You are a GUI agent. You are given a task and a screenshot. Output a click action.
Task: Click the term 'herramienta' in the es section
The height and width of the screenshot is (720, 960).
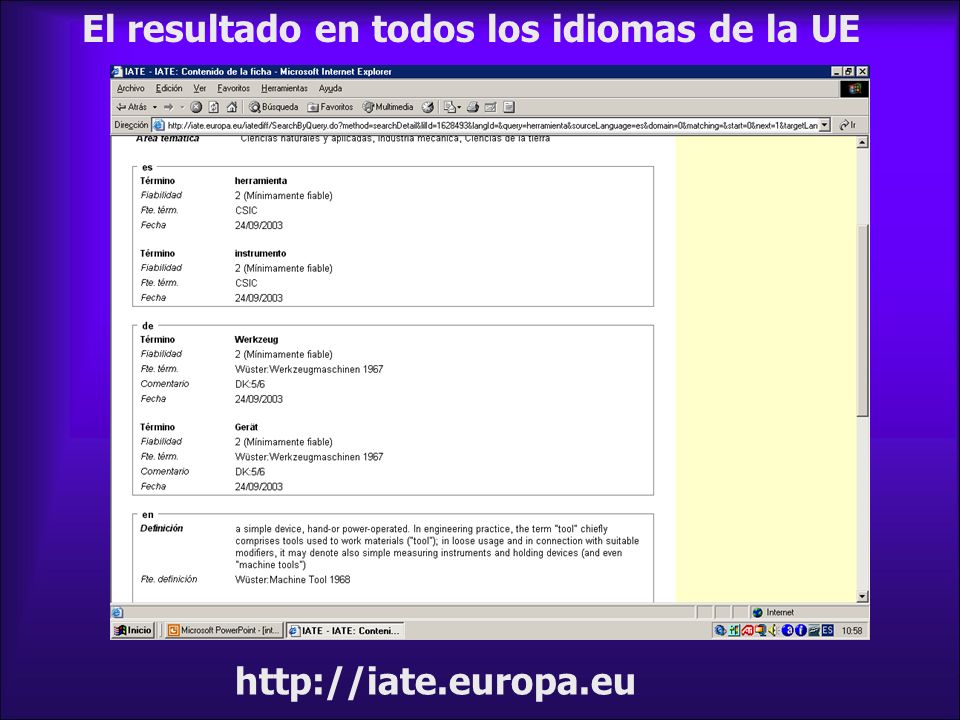pos(261,181)
